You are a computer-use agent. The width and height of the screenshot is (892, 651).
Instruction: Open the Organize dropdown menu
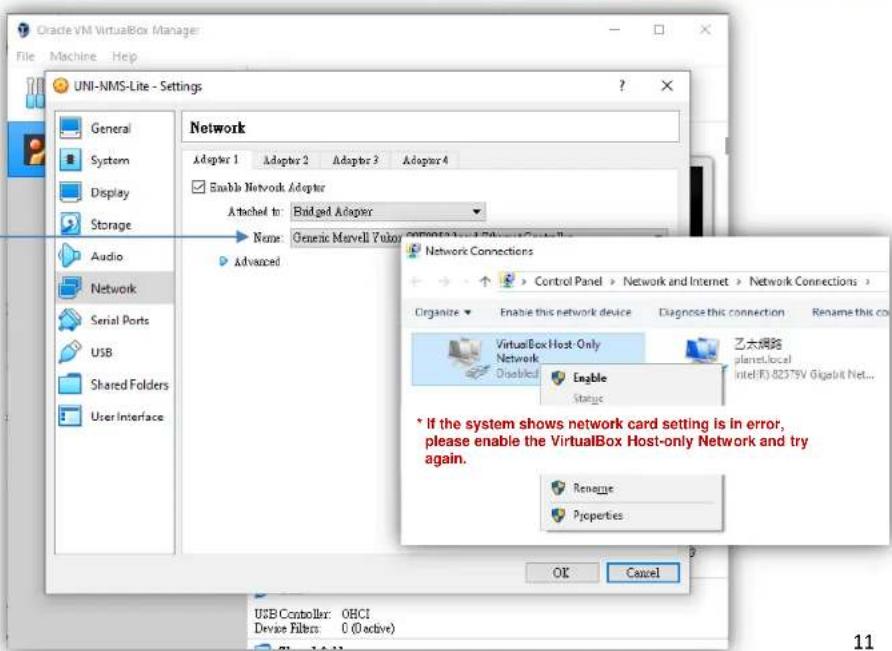(x=443, y=312)
